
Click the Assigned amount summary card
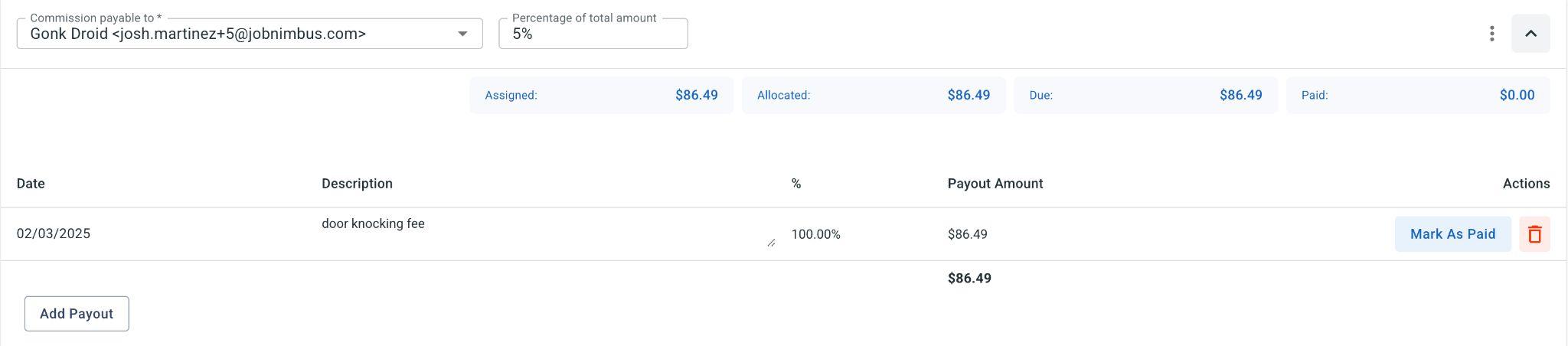click(601, 96)
